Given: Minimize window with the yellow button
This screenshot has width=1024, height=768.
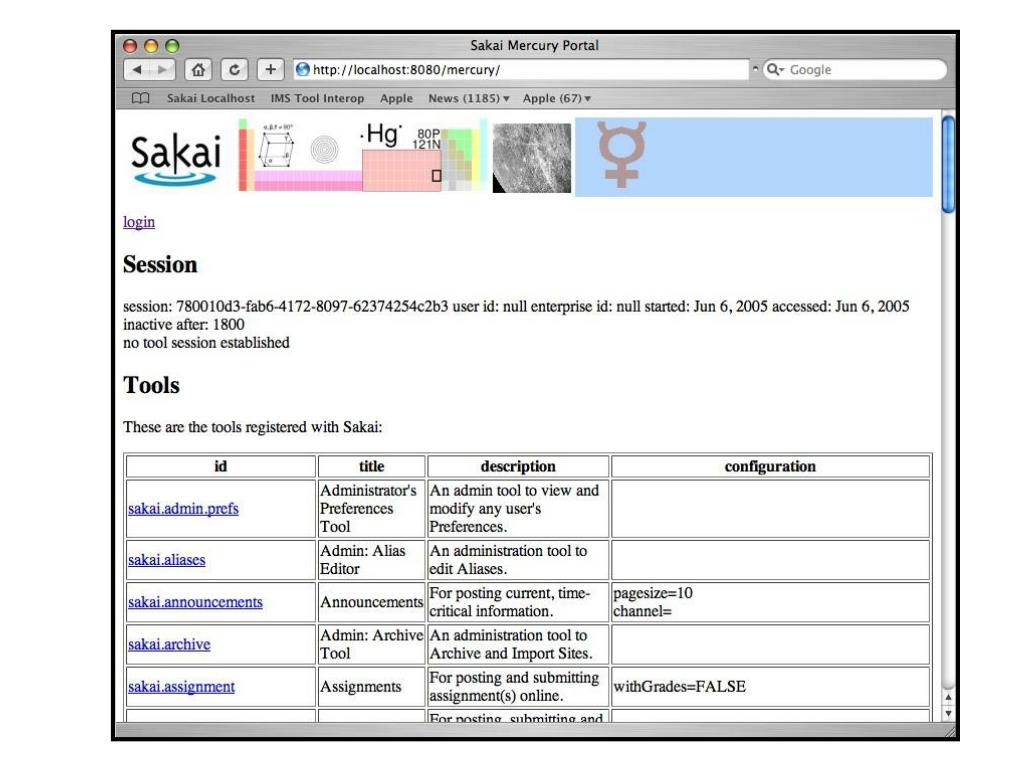Looking at the screenshot, I should 151,46.
